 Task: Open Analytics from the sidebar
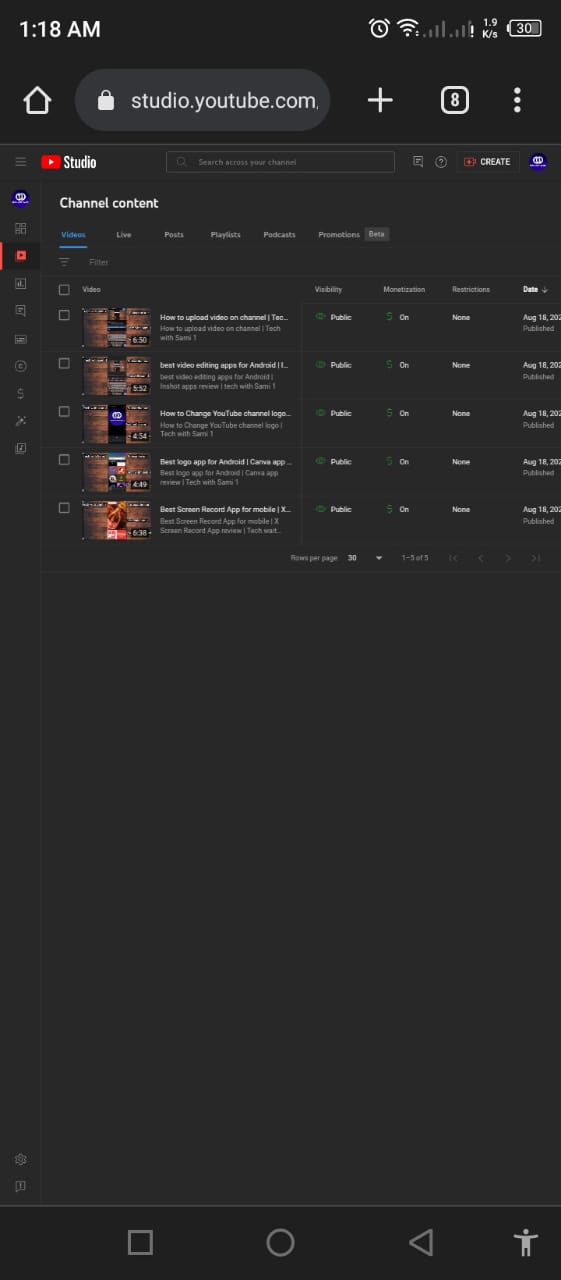[x=20, y=283]
